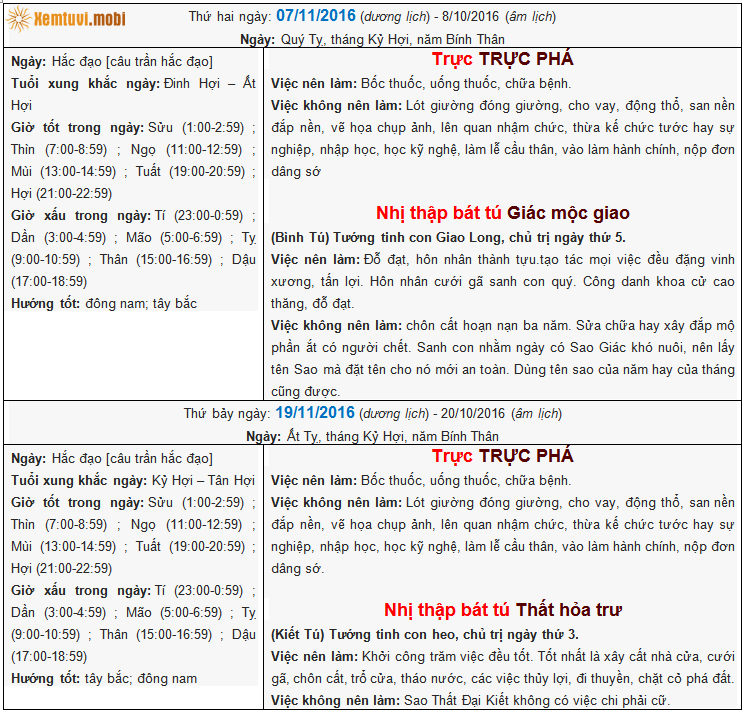
Task: Click Hướng tốt: đông nam; tây bắc
Action: (x=104, y=302)
